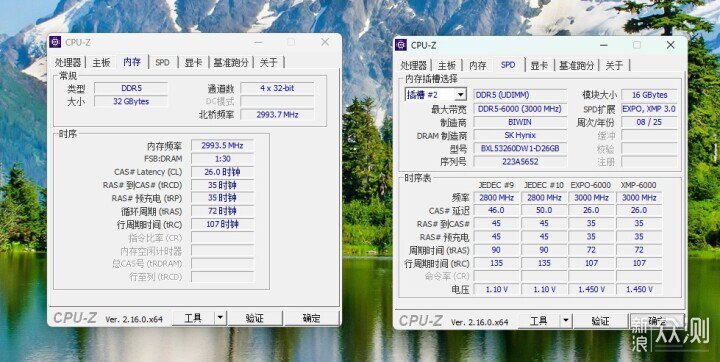Viewport: 720px width, 362px height.
Task: Click the 32 GBytes size value
Action: tap(131, 102)
